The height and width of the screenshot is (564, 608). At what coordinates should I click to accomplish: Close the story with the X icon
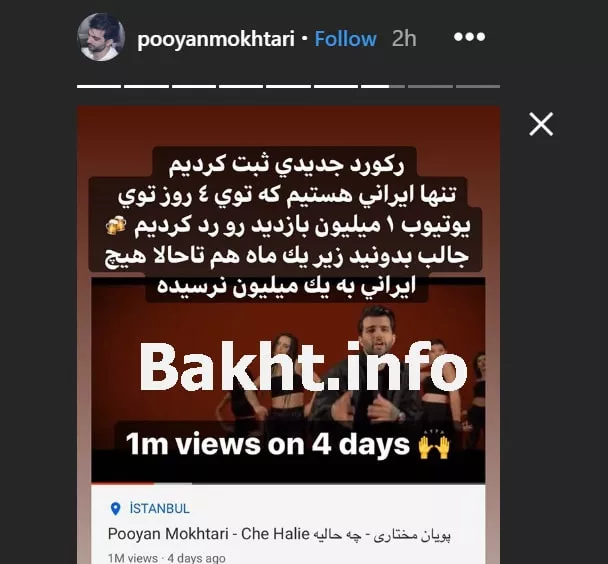pyautogui.click(x=541, y=124)
